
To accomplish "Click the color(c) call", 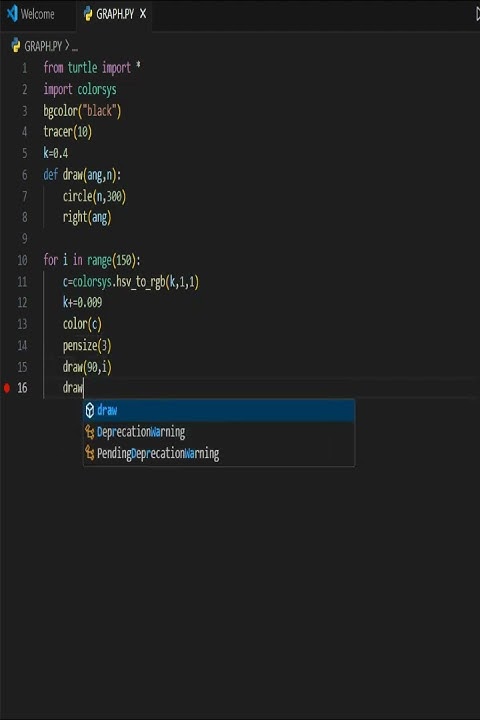I will (x=82, y=324).
